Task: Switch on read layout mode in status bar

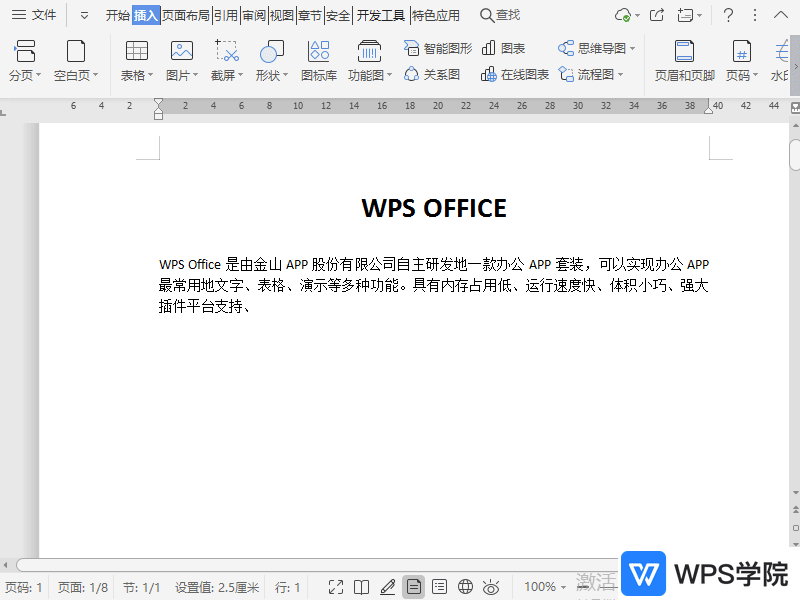Action: tap(362, 587)
